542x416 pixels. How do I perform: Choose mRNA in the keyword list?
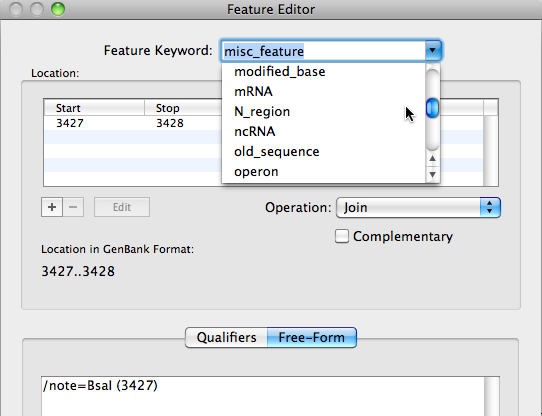pos(323,92)
